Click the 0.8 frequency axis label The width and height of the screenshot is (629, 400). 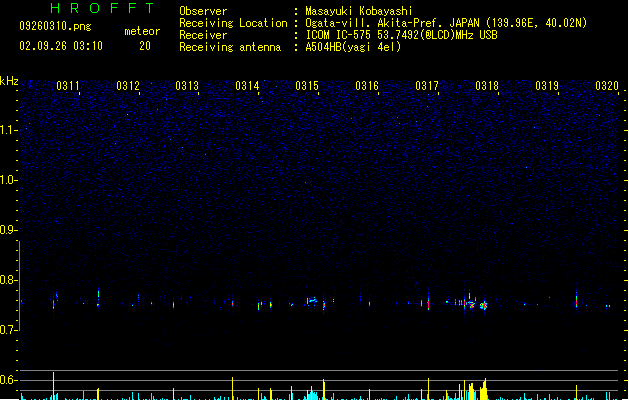[8, 280]
